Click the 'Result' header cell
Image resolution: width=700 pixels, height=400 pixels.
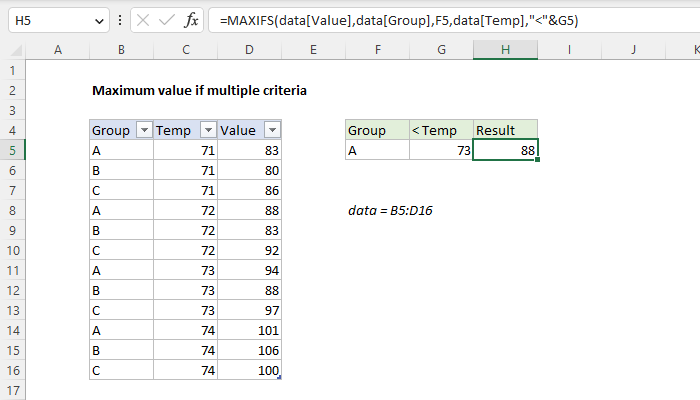click(x=505, y=130)
